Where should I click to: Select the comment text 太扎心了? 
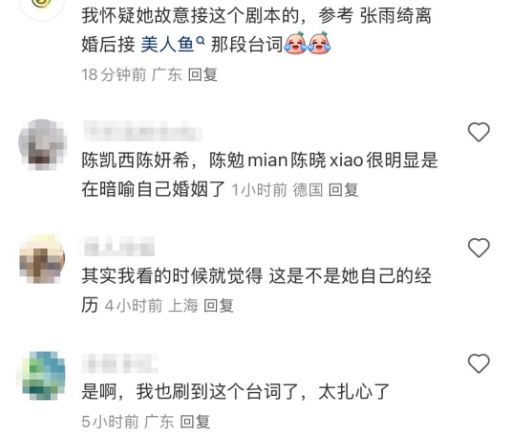354,391
